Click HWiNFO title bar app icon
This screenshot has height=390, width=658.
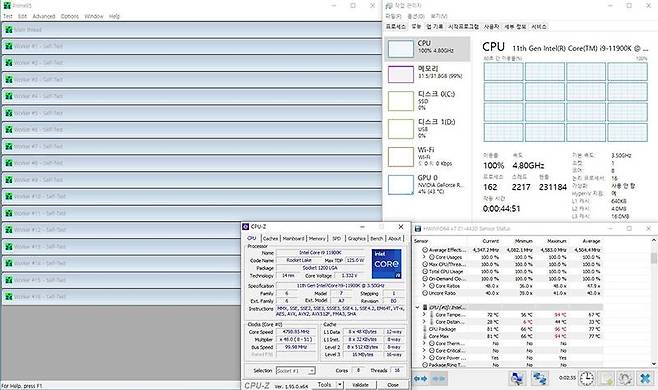418,229
